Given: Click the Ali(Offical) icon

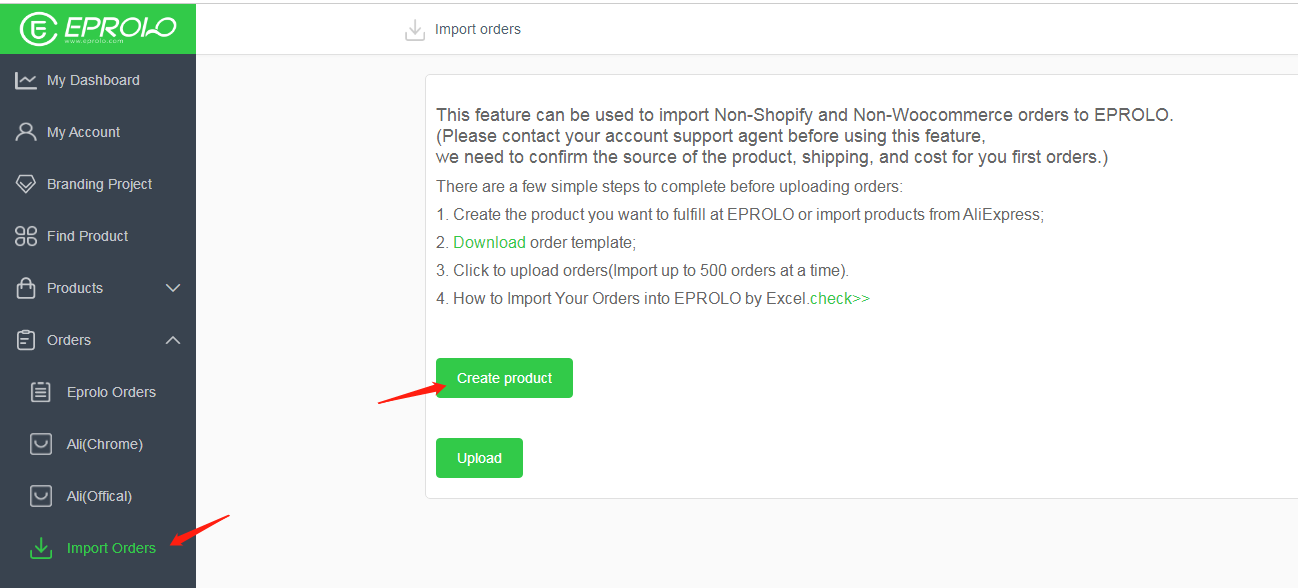Looking at the screenshot, I should click(x=40, y=495).
